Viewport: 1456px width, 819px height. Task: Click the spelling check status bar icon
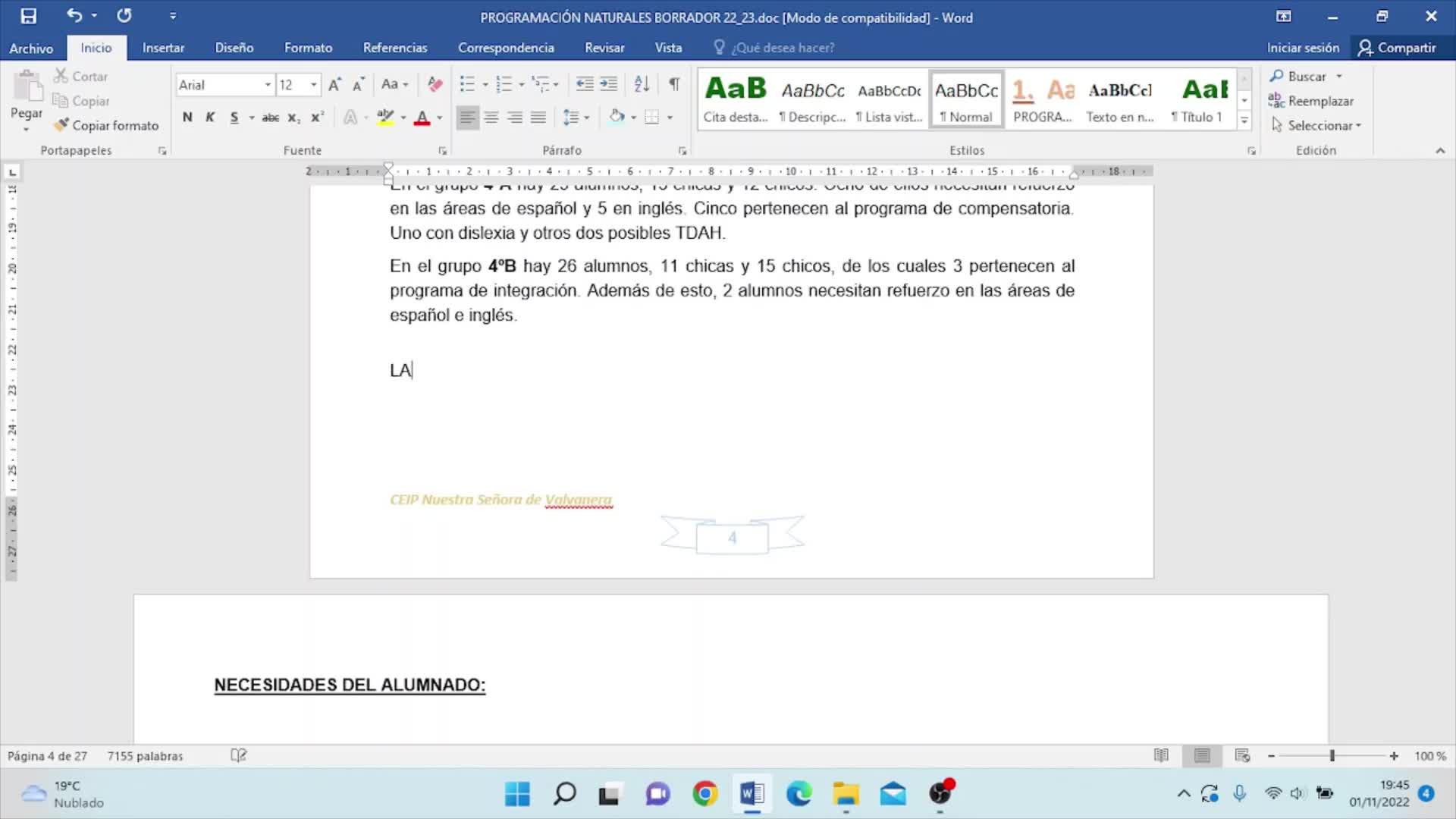pyautogui.click(x=238, y=755)
